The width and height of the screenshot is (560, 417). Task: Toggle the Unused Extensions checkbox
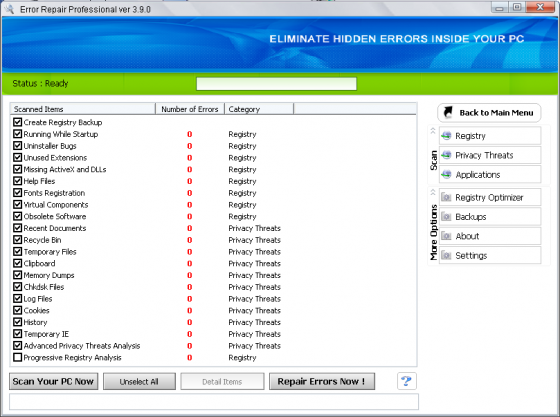(x=17, y=157)
